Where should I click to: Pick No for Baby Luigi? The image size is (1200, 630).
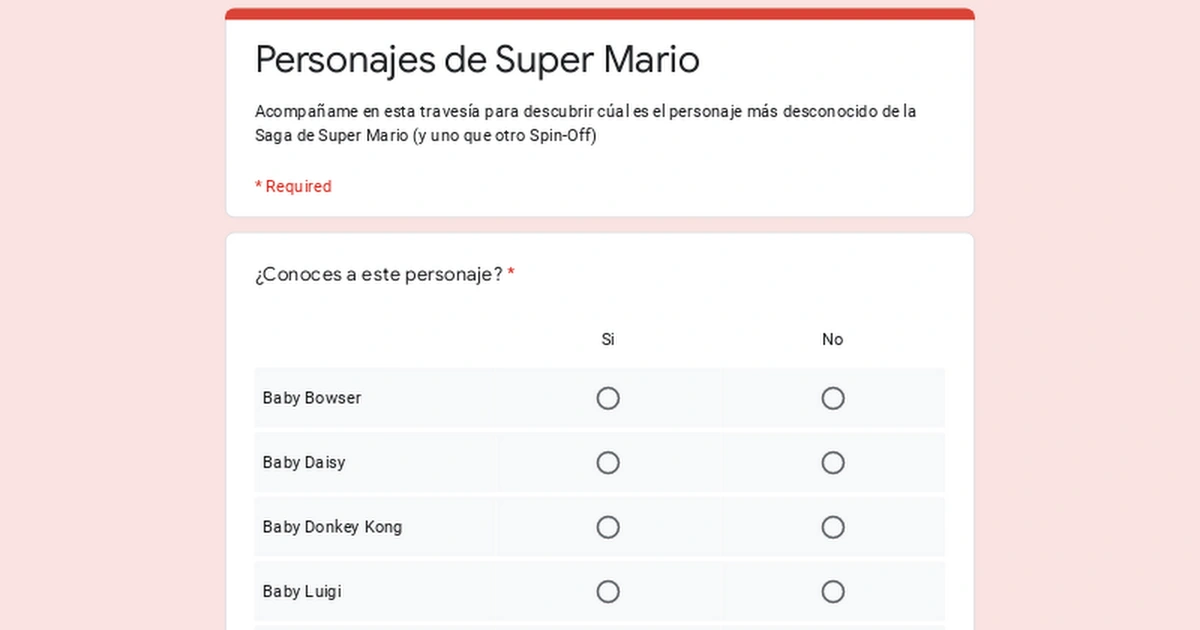pyautogui.click(x=833, y=592)
